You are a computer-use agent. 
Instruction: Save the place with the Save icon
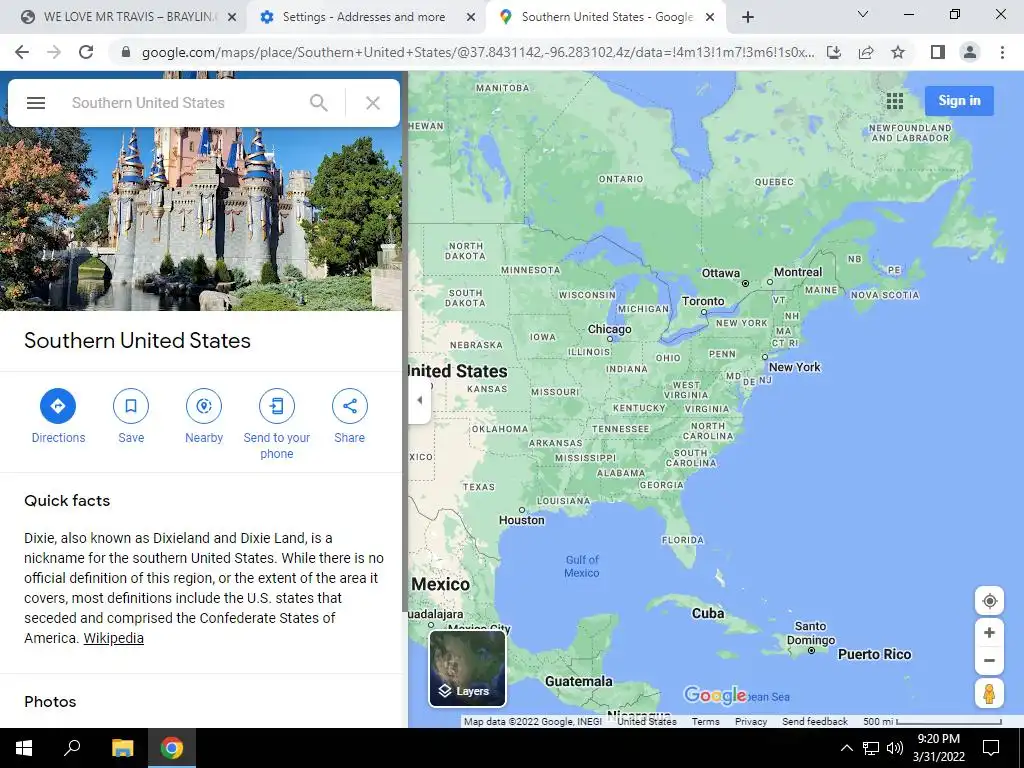point(131,406)
